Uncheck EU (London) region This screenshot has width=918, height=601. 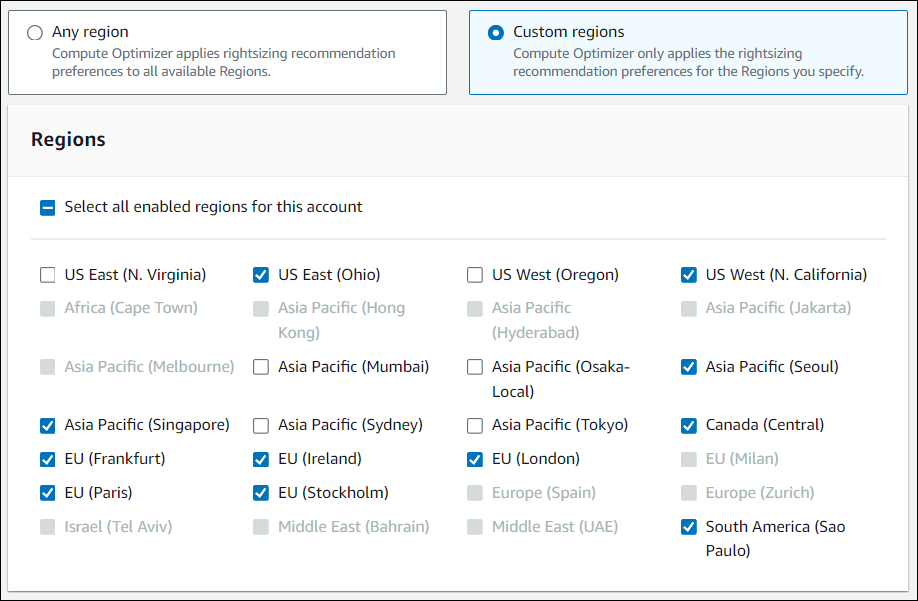475,460
